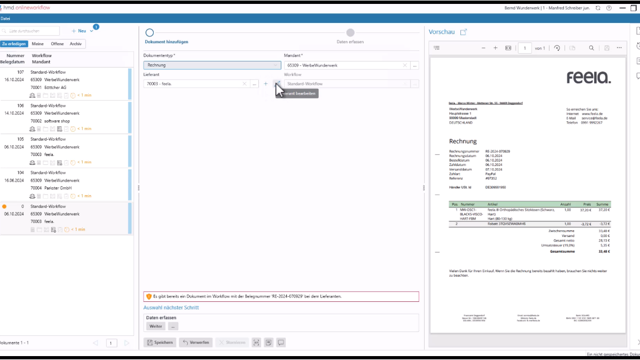640x360 pixels.
Task: Click the Stornieren button
Action: coord(232,342)
